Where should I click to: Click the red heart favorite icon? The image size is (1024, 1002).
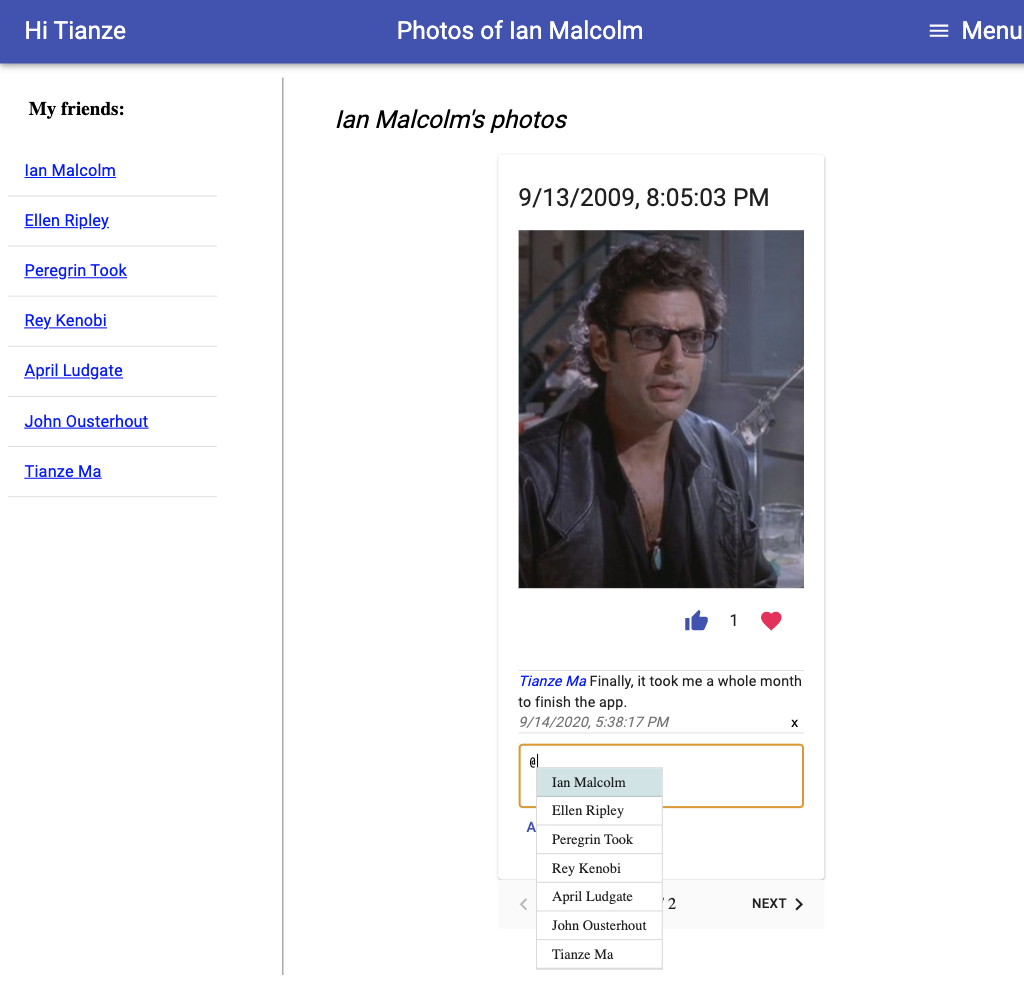(x=771, y=621)
